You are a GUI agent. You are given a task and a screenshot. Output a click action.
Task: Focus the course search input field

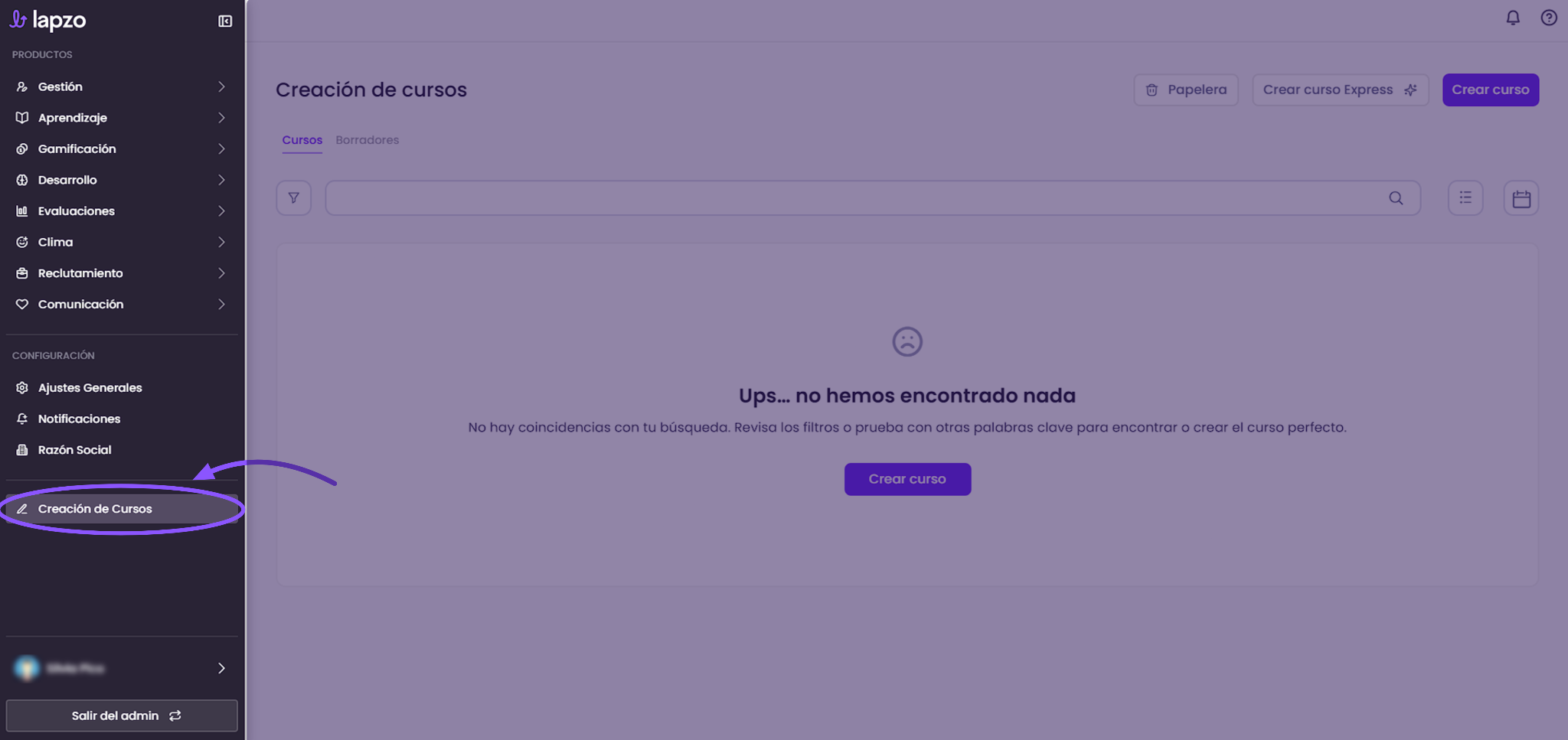click(x=873, y=198)
